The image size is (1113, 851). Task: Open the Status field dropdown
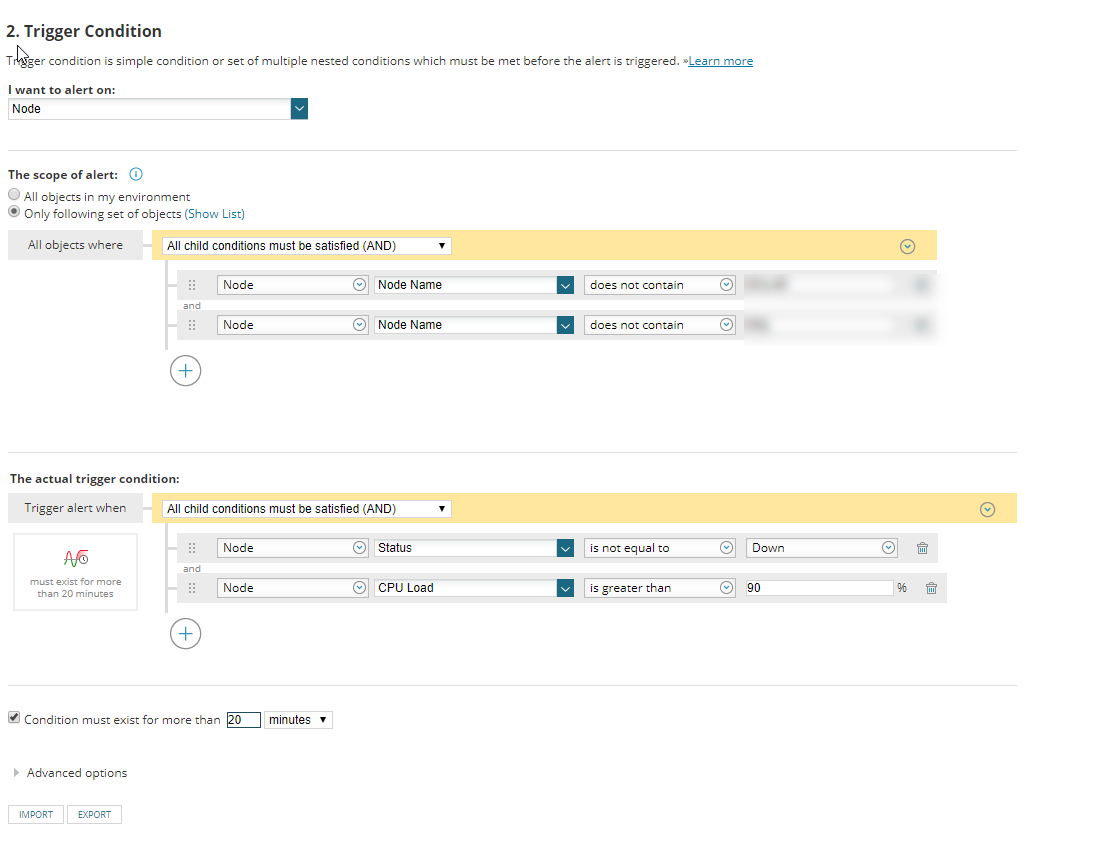coord(474,548)
